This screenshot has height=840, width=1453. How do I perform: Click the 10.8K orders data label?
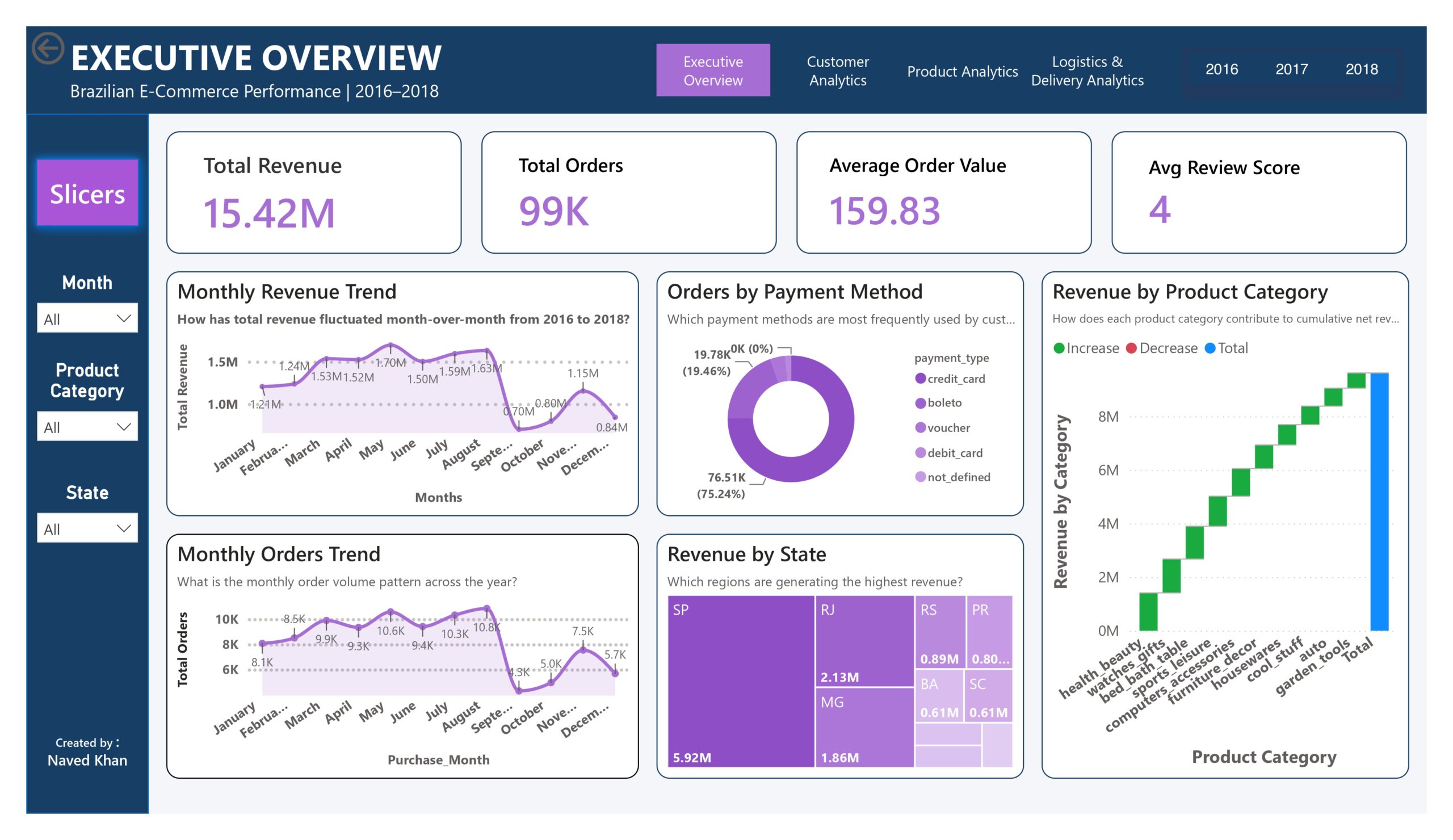486,627
